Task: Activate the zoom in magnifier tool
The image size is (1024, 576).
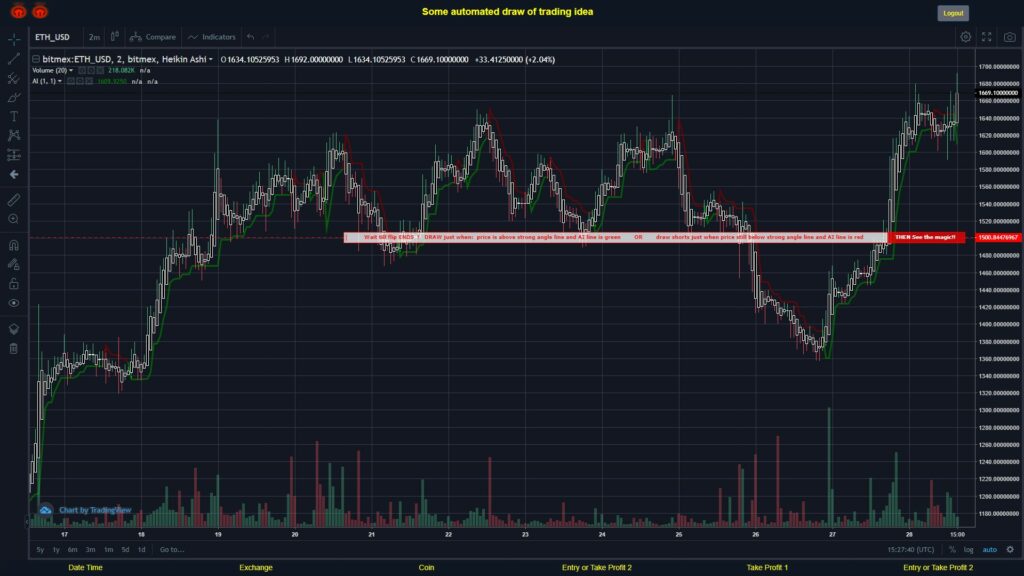Action: coord(14,219)
